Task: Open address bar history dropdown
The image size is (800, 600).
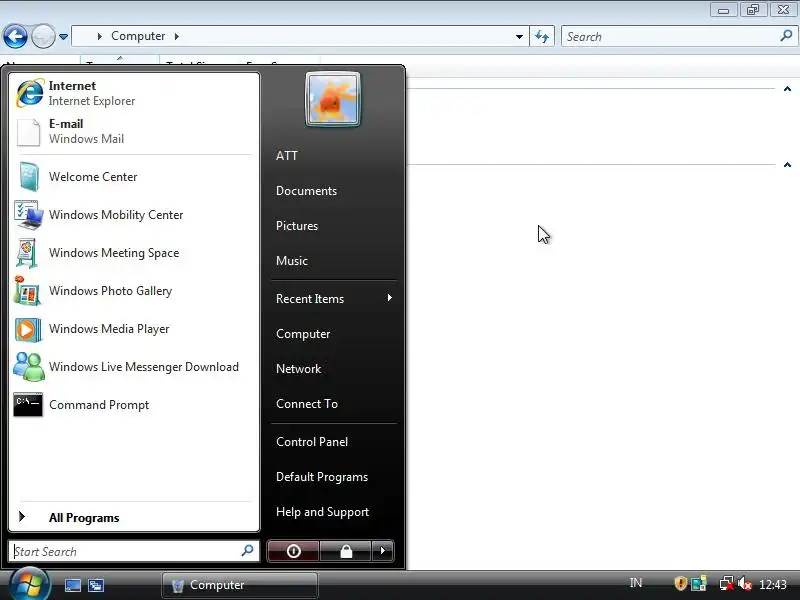Action: pos(519,37)
